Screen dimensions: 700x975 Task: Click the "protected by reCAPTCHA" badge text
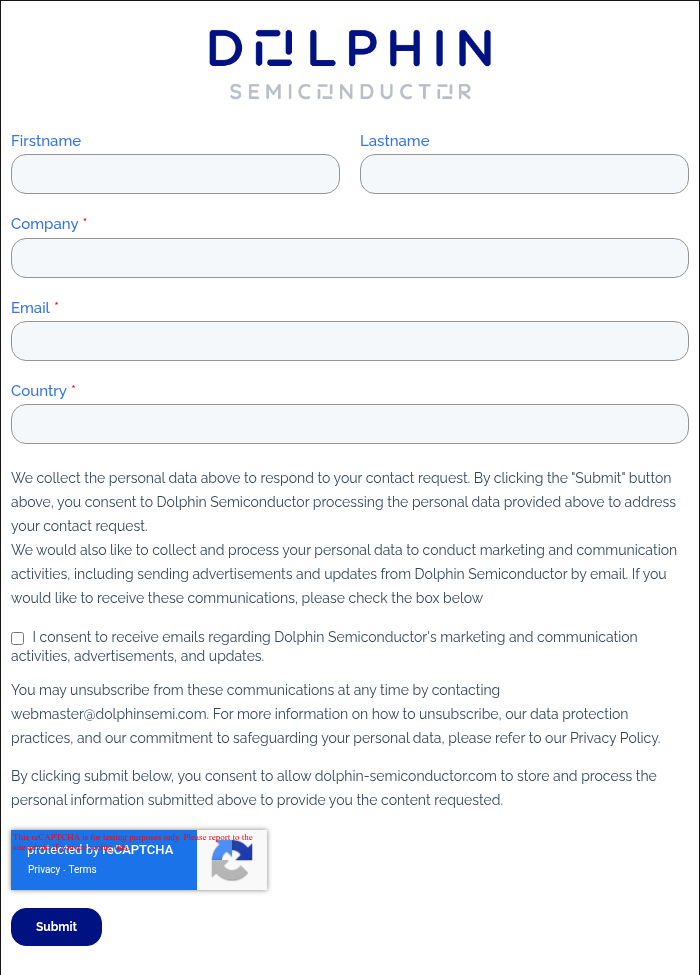(x=100, y=850)
